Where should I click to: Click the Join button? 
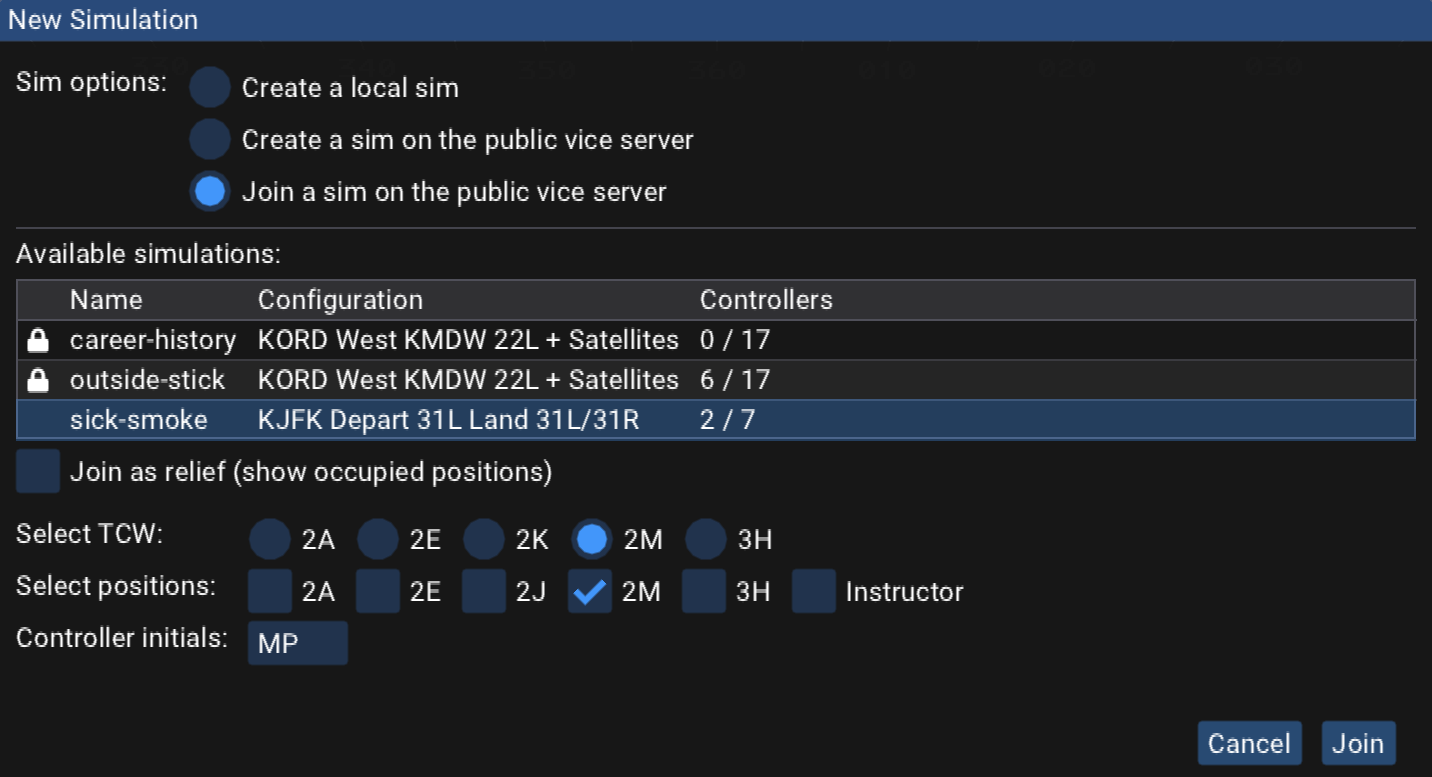coord(1358,743)
